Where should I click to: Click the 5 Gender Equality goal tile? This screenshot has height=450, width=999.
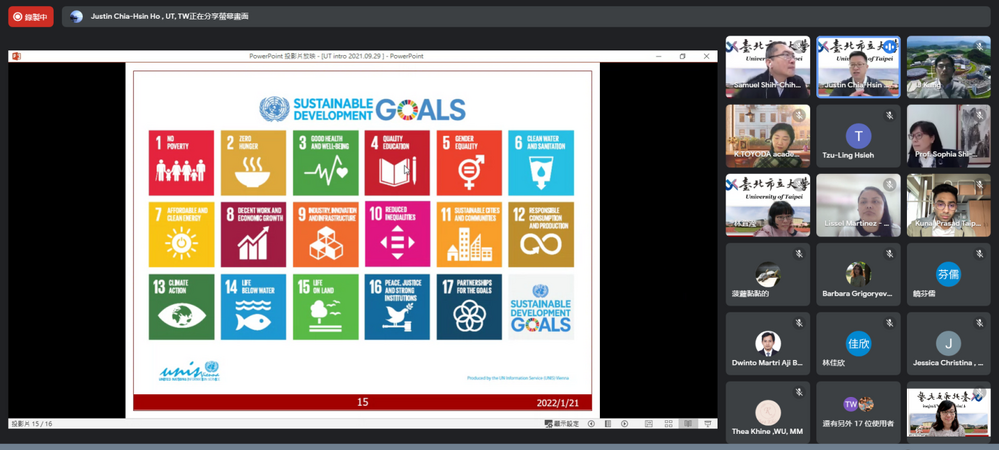(470, 163)
